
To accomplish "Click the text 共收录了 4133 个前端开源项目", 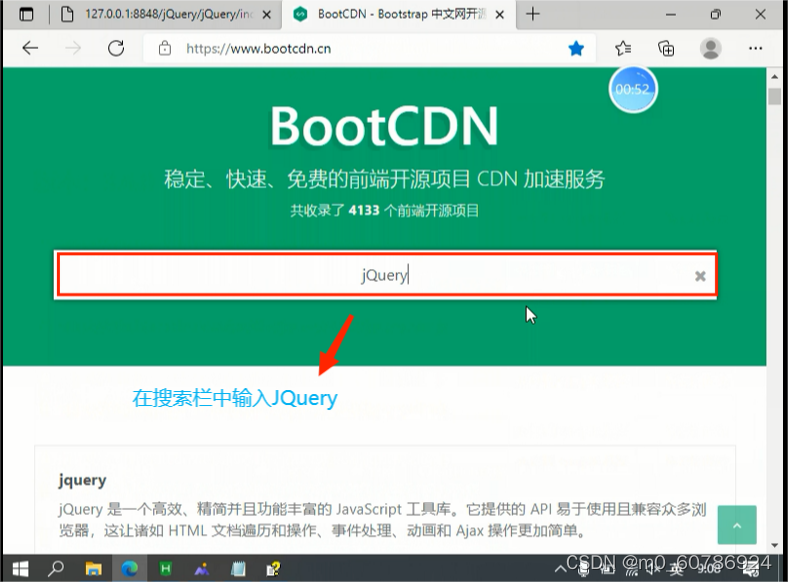I will click(384, 211).
